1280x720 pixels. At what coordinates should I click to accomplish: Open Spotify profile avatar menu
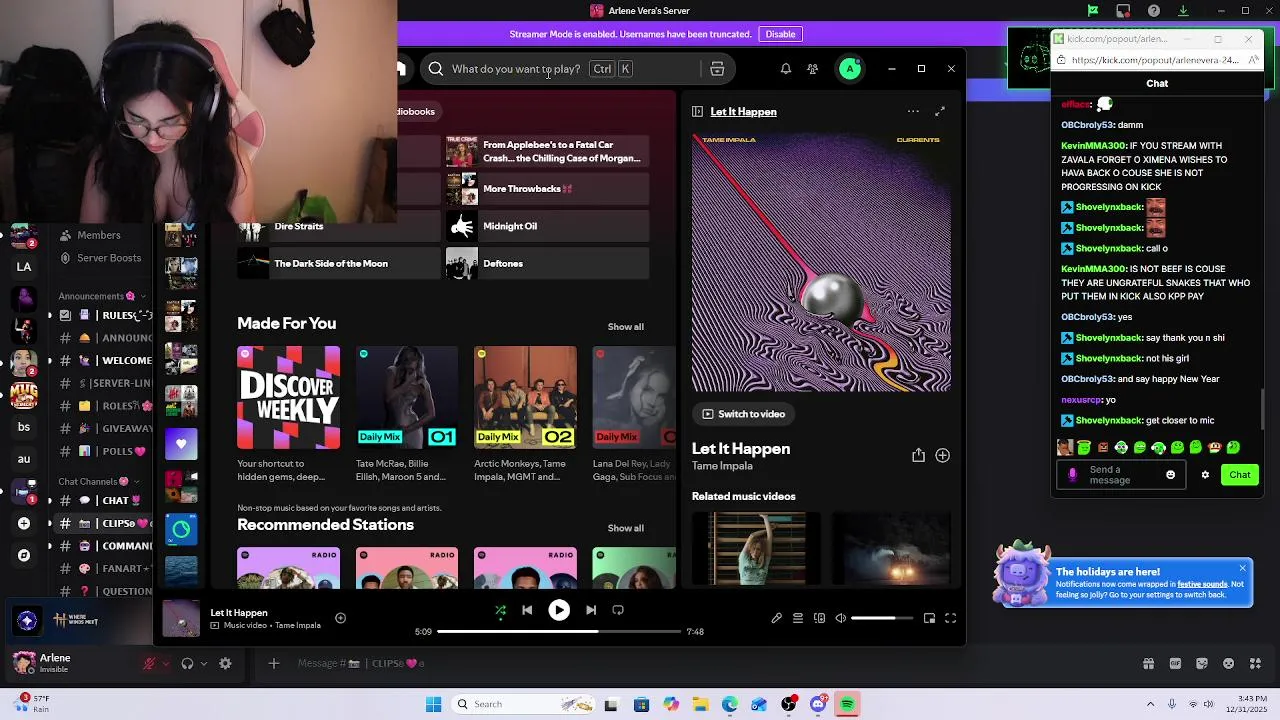[x=850, y=69]
